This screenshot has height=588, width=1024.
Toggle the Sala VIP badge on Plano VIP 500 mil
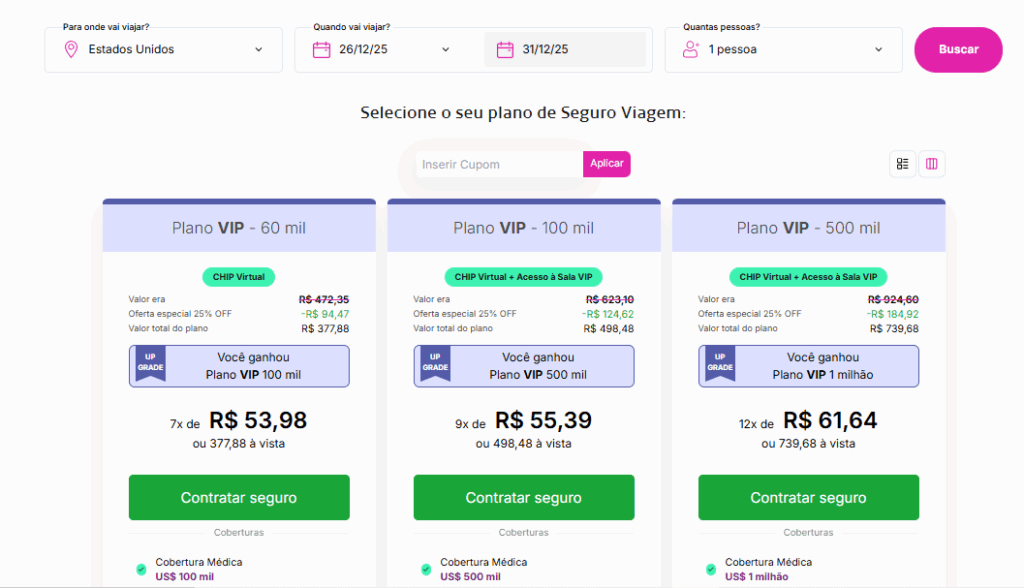pyautogui.click(x=808, y=277)
